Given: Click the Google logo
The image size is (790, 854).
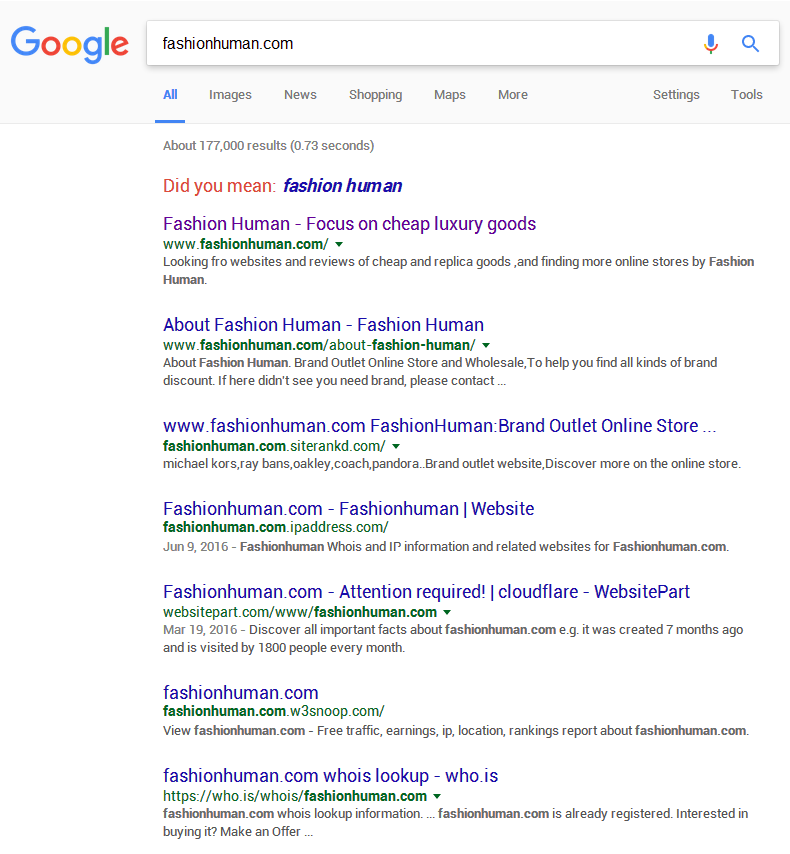Looking at the screenshot, I should coord(70,44).
